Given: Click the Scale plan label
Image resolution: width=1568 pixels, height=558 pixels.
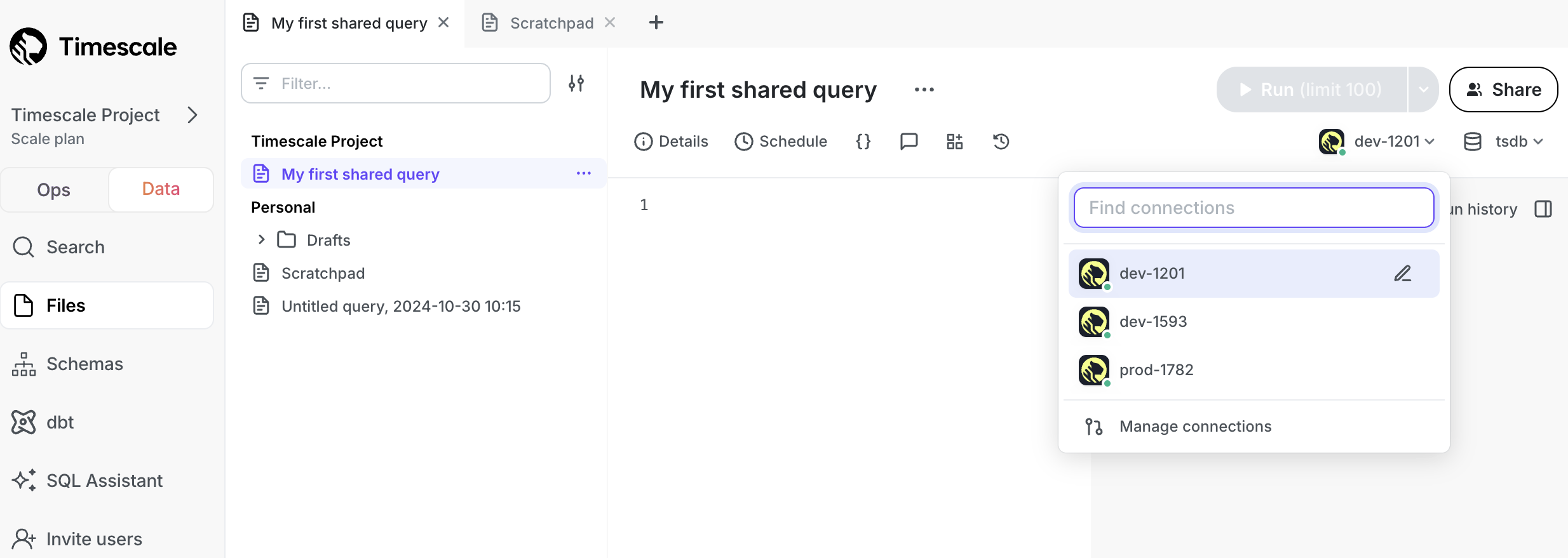Looking at the screenshot, I should click(48, 139).
